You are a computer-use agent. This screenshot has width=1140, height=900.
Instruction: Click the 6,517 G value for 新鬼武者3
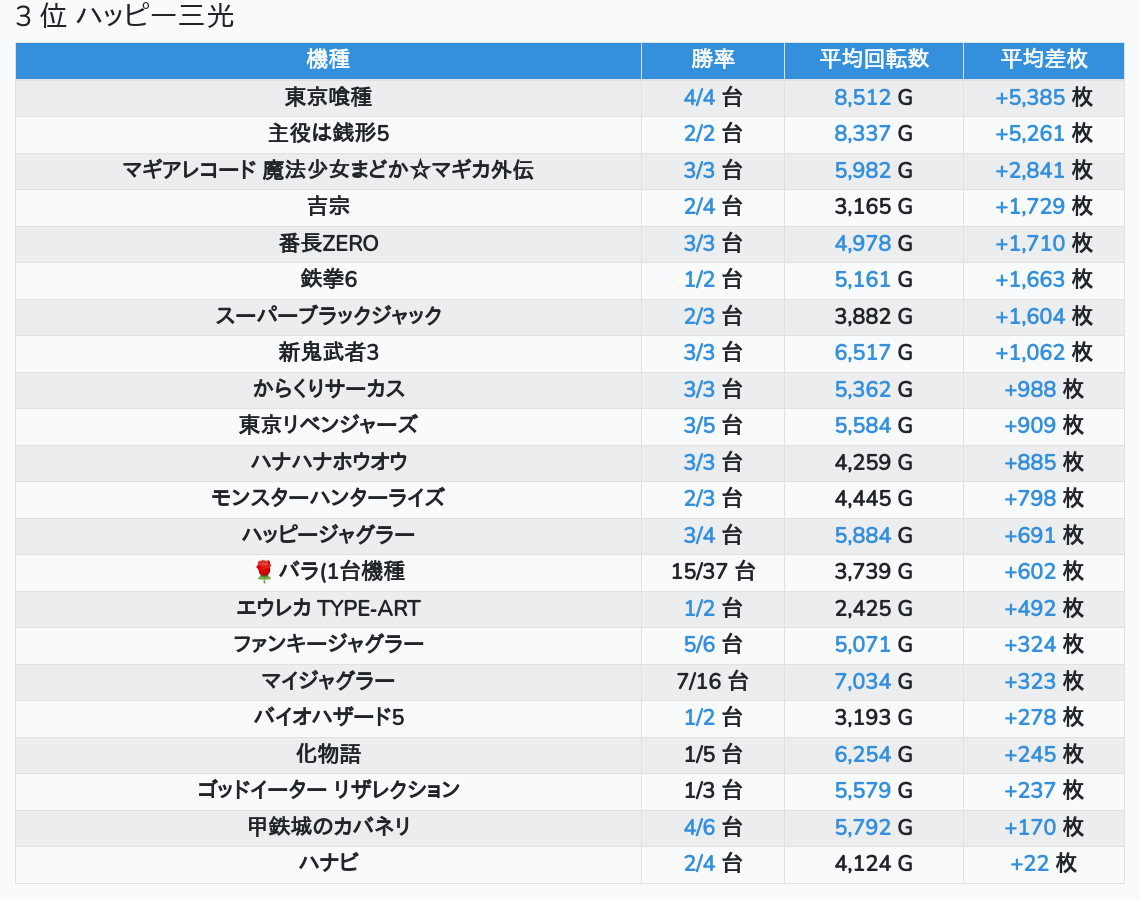pos(862,352)
